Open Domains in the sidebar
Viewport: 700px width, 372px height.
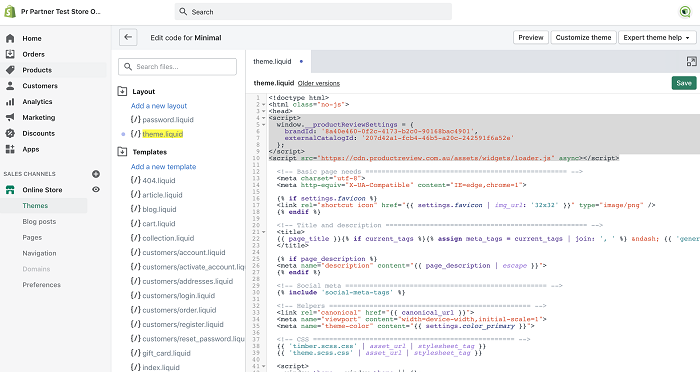36,269
